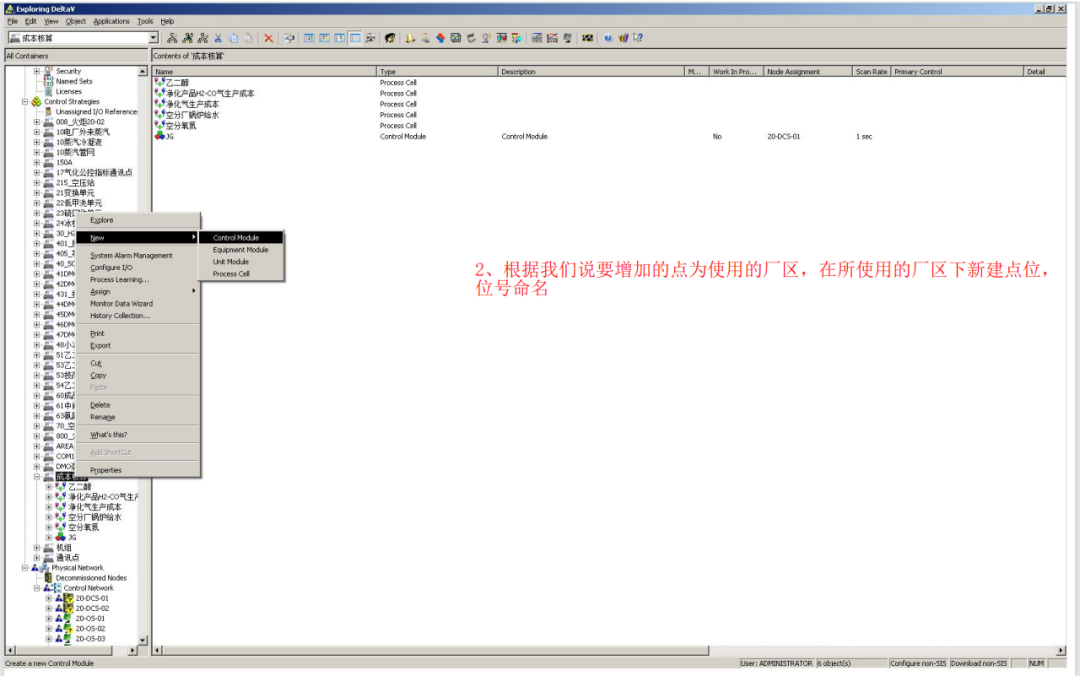Screen dimensions: 1080x676
Task: Open the Applications menu in menu bar
Action: 111,21
